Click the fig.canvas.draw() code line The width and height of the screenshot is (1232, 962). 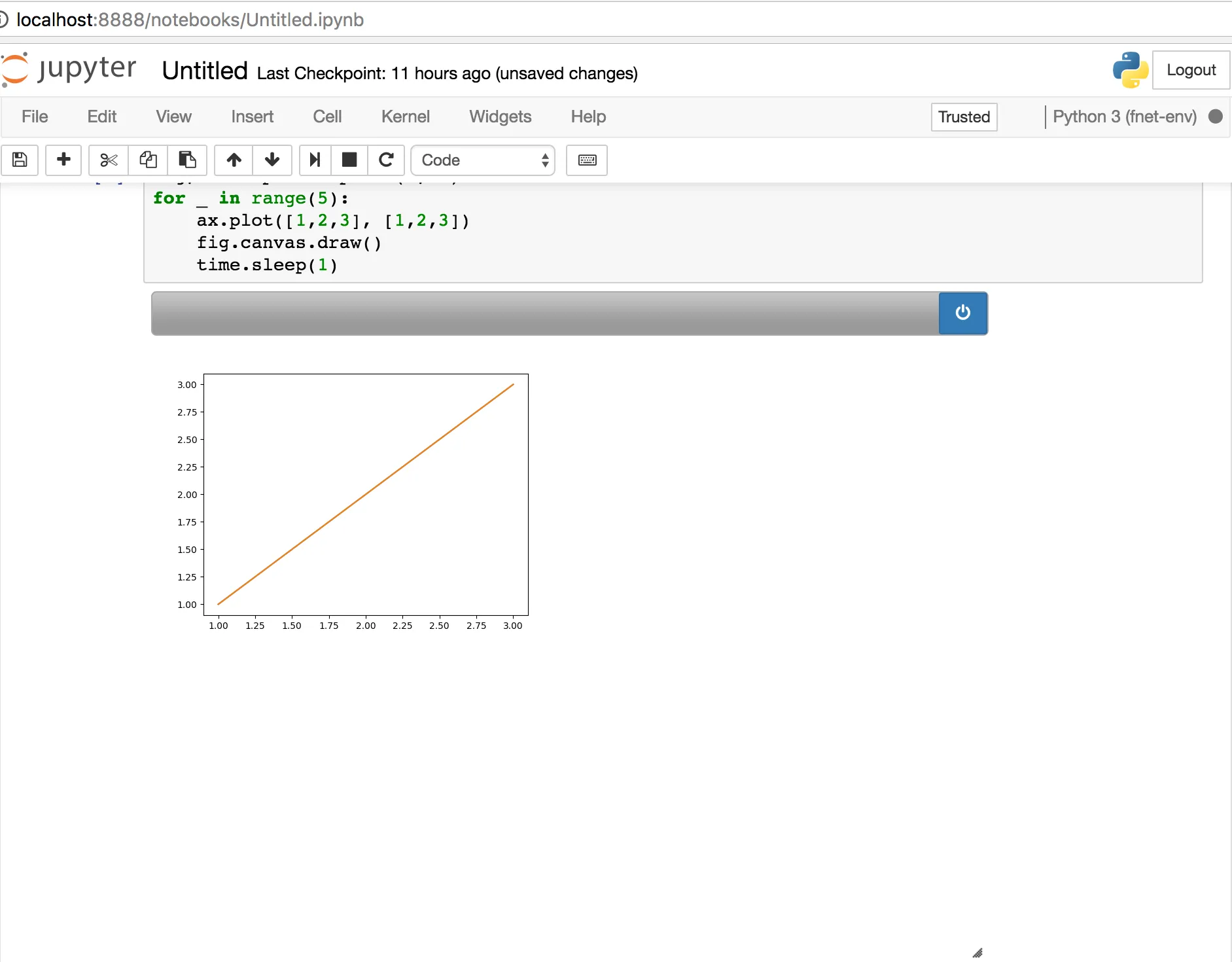(289, 243)
